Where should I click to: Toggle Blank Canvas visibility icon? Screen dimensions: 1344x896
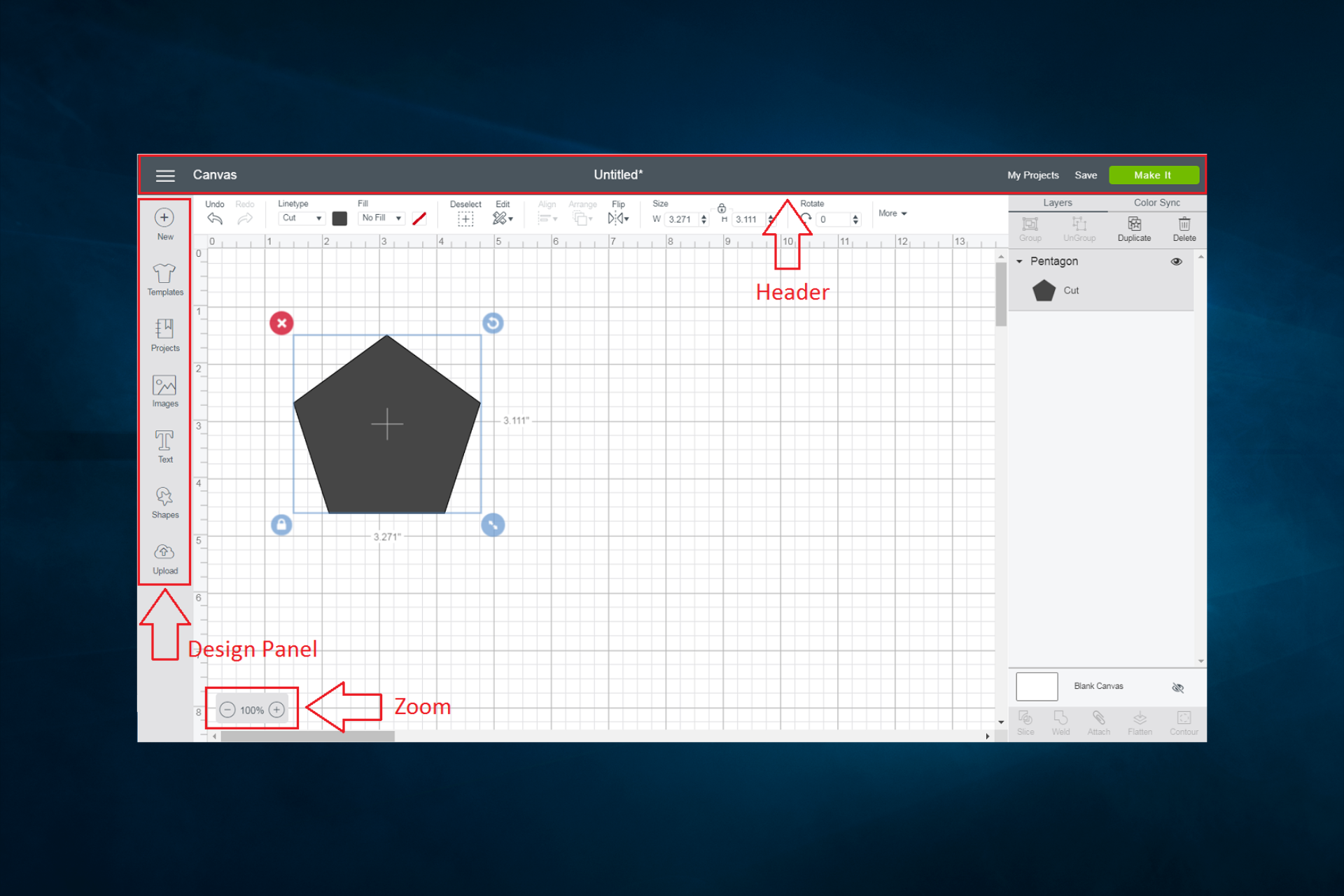click(x=1177, y=687)
